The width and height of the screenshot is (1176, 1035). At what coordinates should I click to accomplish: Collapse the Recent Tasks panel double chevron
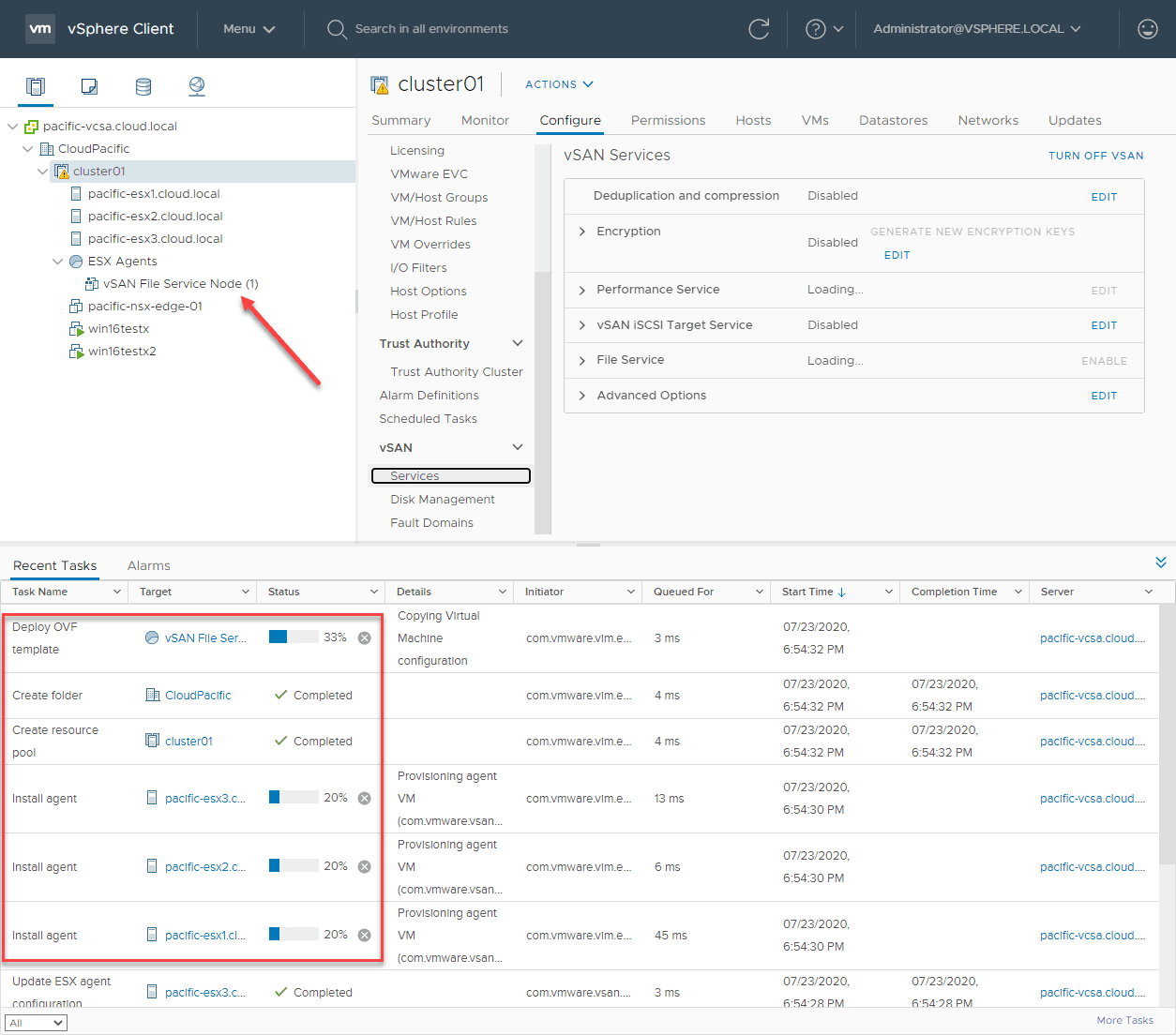[1161, 562]
